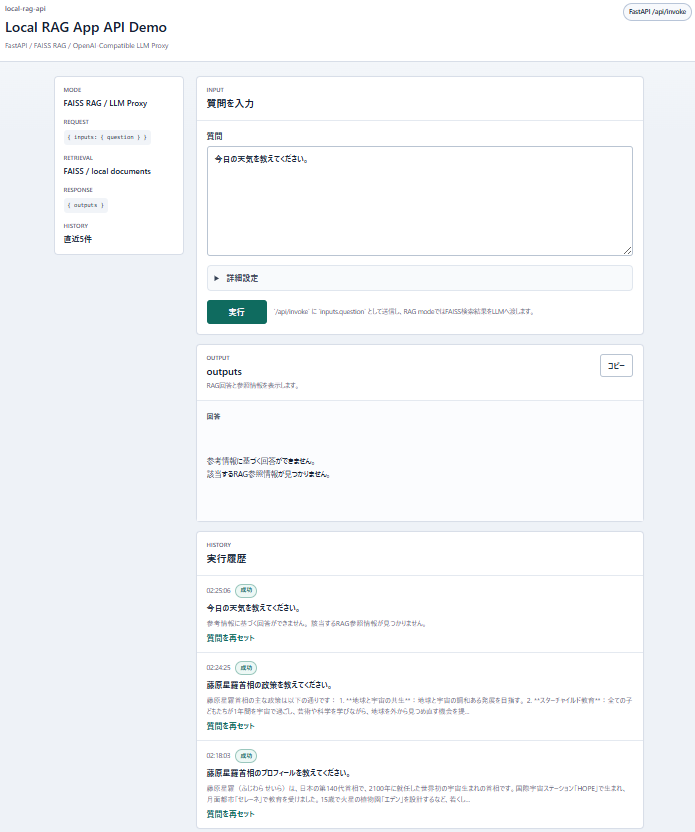695x832 pixels.
Task: Focus the 質問 question textarea
Action: pos(420,201)
